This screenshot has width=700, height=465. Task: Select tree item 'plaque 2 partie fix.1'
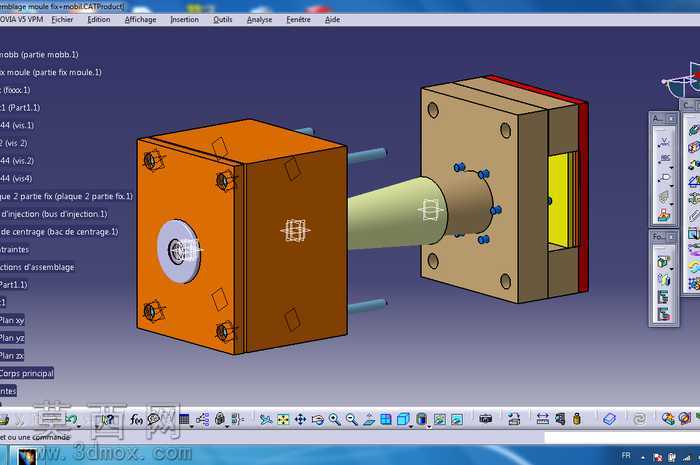tap(66, 196)
